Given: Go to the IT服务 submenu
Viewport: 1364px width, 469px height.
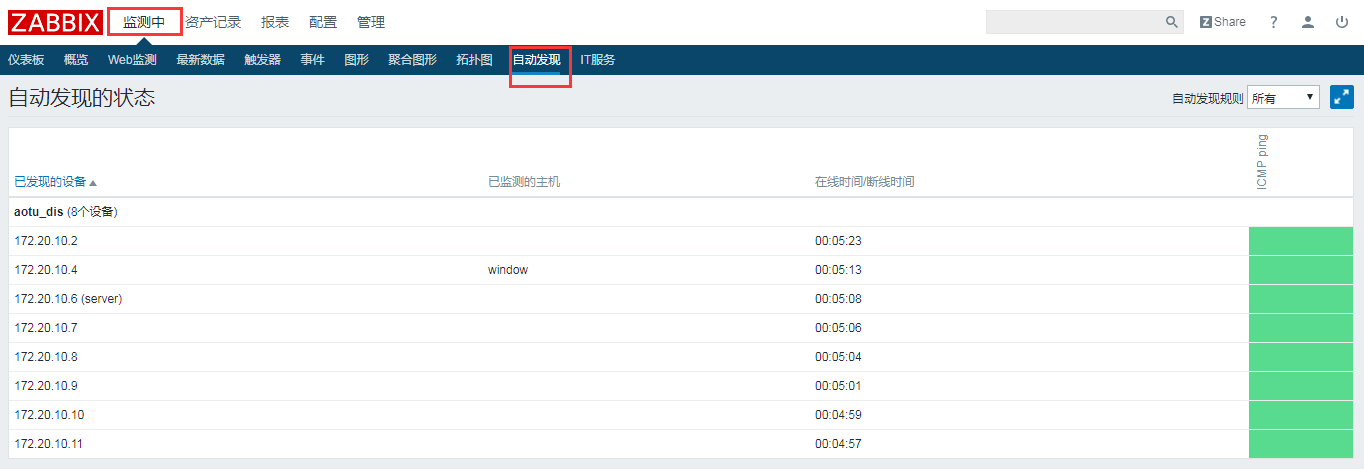Looking at the screenshot, I should (597, 60).
